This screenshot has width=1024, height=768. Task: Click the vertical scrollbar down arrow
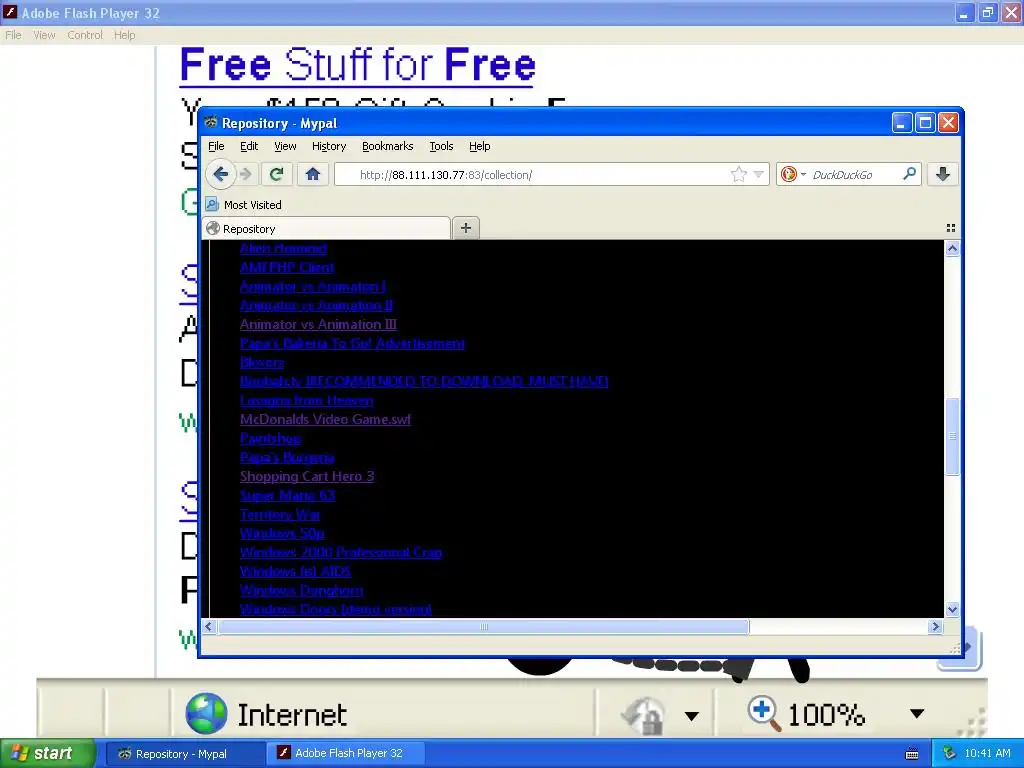(952, 609)
